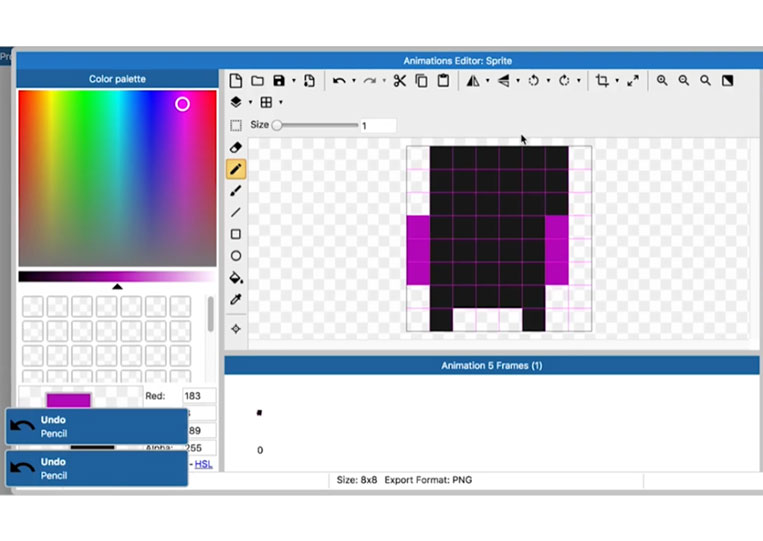Select frame 0 thumbnail in animation panel
The width and height of the screenshot is (763, 541).
259,413
